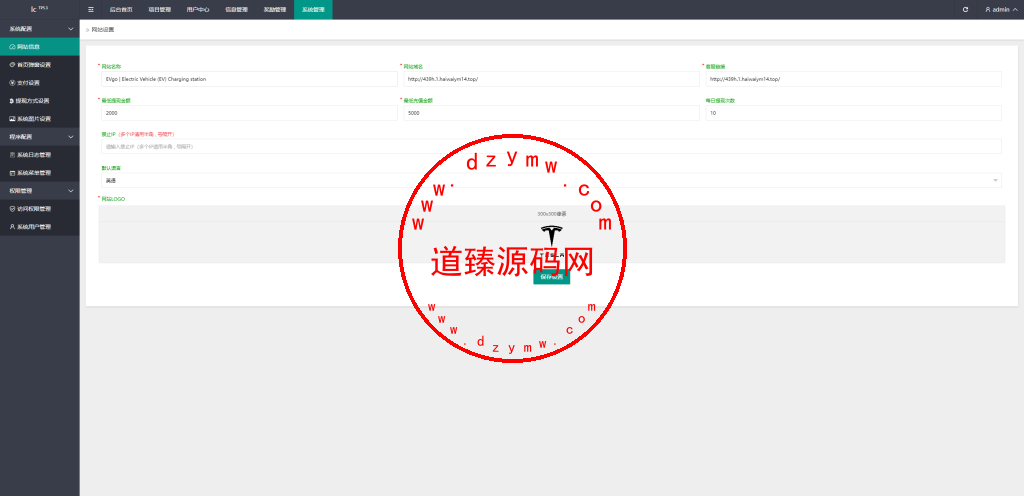Viewport: 1024px width, 496px height.
Task: Collapse the 系统配置 sidebar group
Action: click(40, 29)
